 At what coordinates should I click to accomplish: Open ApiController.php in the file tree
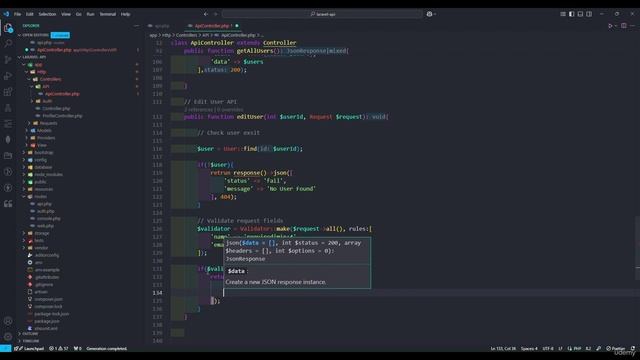[62, 94]
